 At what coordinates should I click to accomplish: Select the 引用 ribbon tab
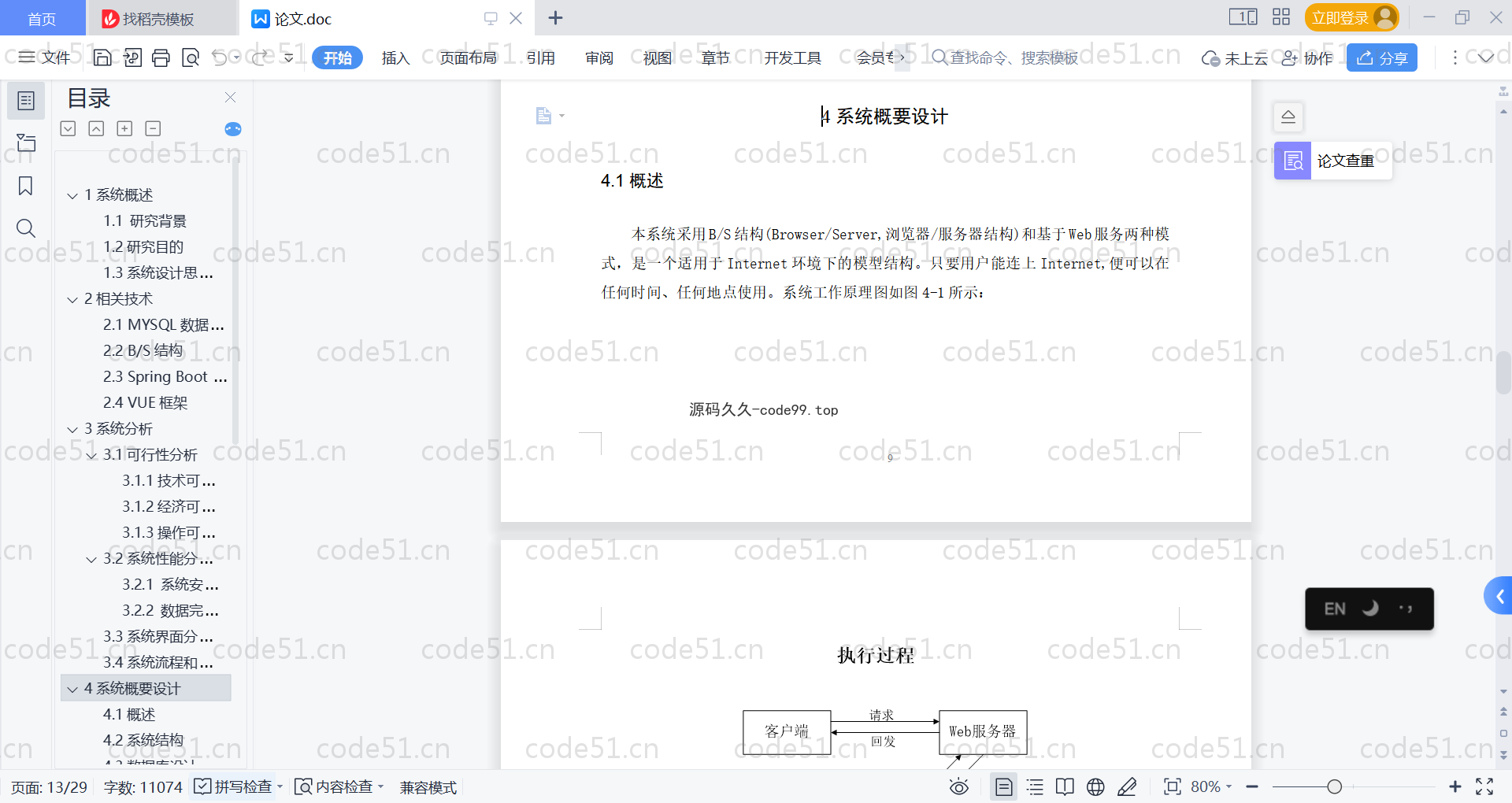(540, 57)
